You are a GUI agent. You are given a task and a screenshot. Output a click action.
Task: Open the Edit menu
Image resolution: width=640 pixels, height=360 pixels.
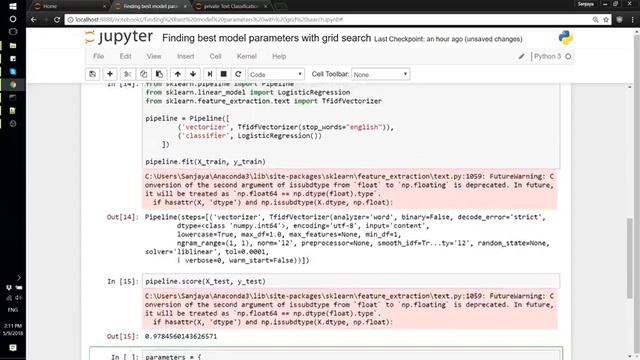(125, 56)
